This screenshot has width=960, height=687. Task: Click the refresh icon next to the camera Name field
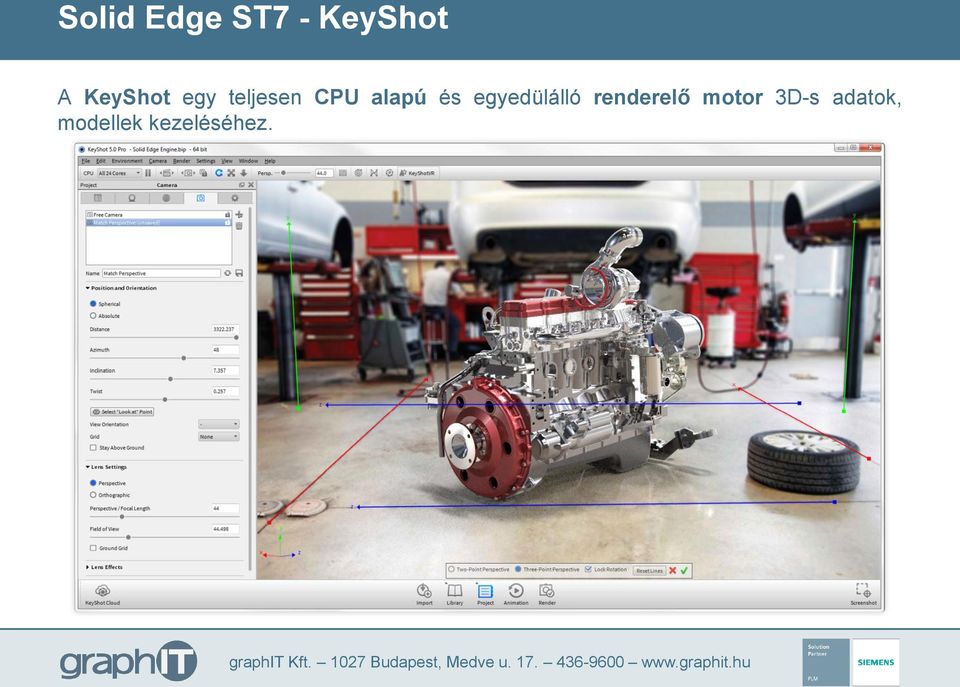[x=227, y=273]
